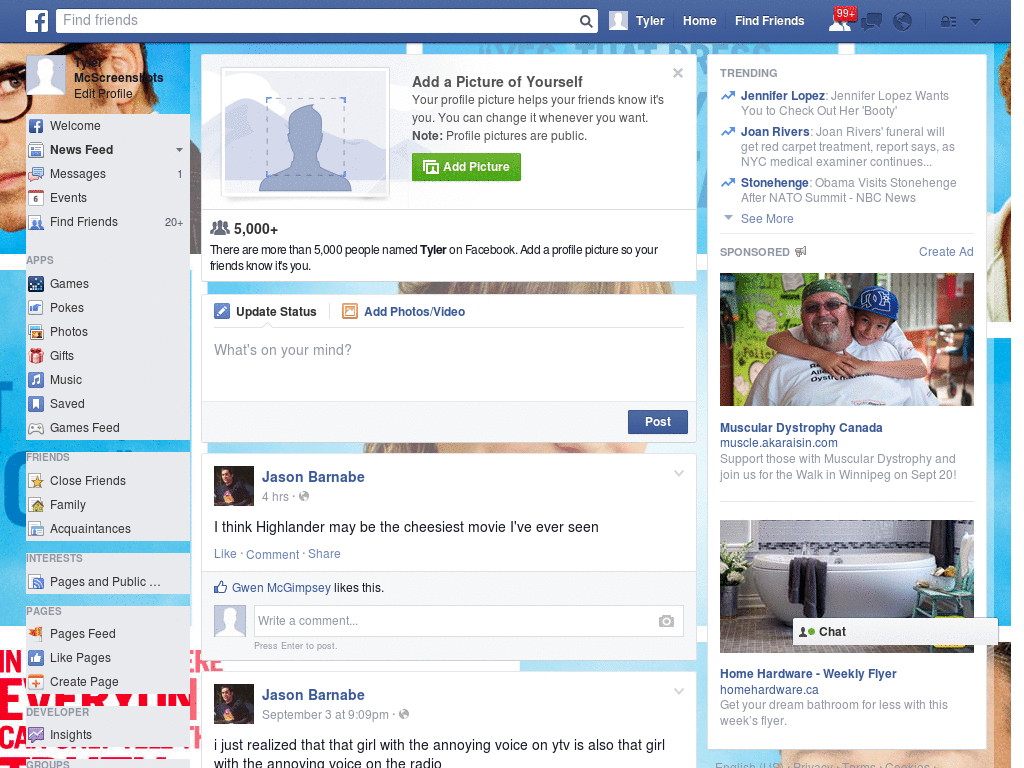Image resolution: width=1024 pixels, height=768 pixels.
Task: Share the Highlander post
Action: point(324,554)
